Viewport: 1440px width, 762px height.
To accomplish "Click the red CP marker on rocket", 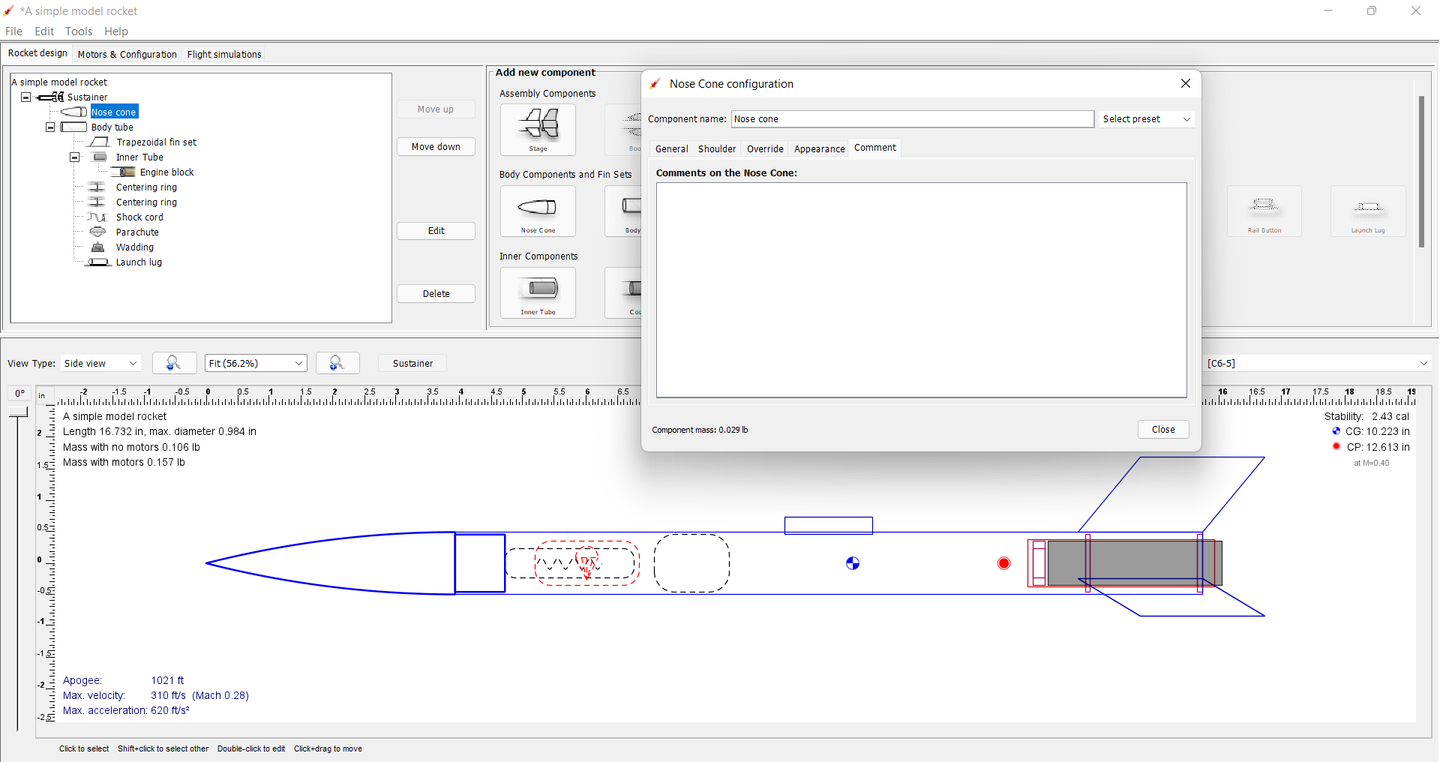I will pyautogui.click(x=1004, y=563).
